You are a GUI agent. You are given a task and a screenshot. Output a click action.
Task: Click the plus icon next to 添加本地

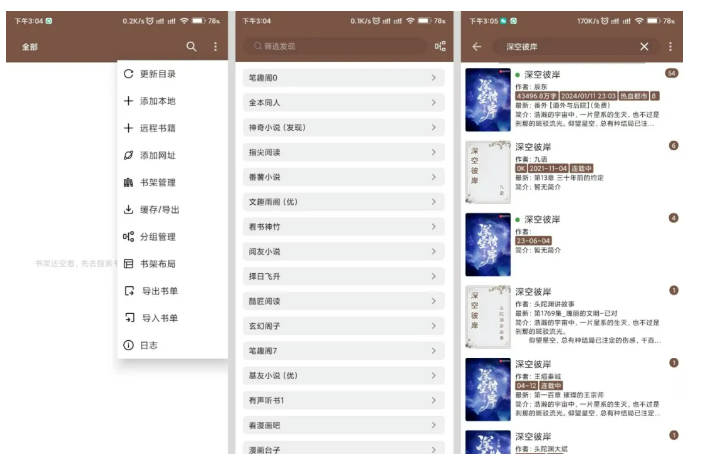128,101
